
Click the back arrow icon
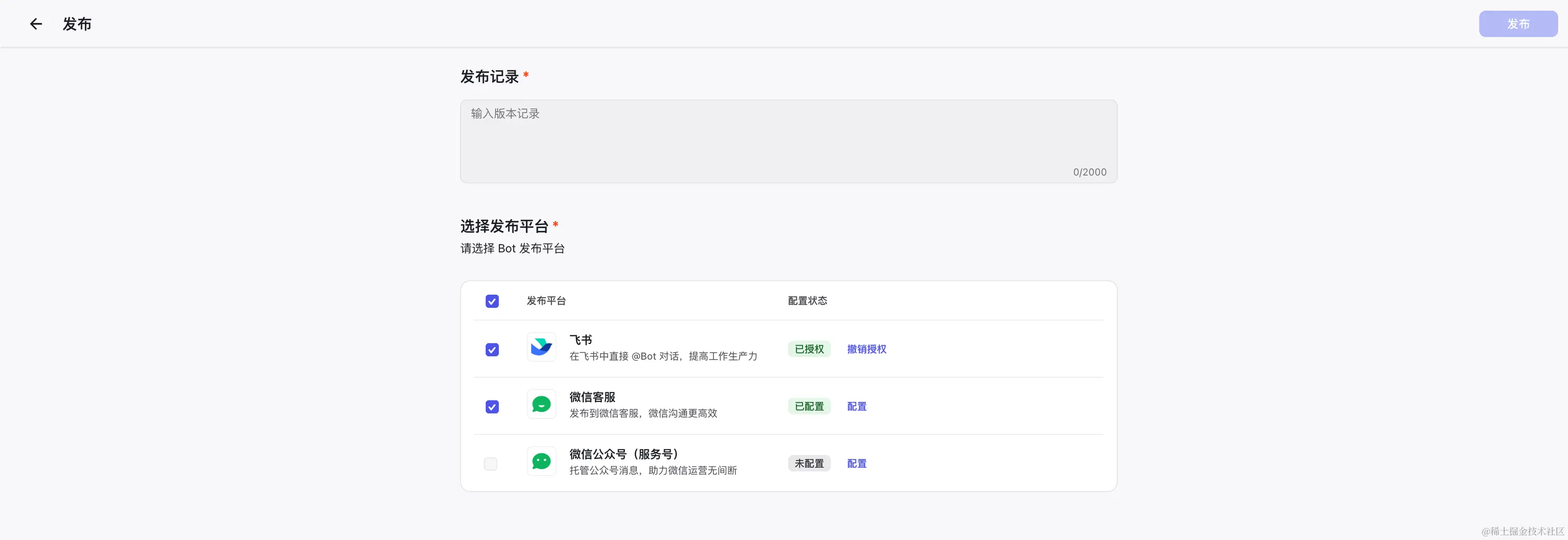[x=36, y=24]
